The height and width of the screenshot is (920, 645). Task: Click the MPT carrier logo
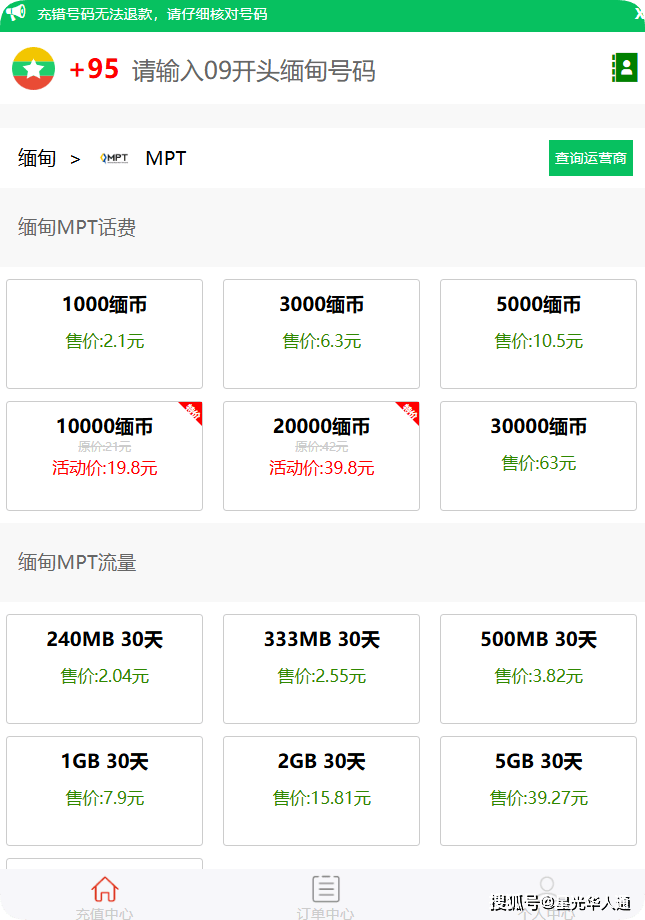[x=114, y=158]
